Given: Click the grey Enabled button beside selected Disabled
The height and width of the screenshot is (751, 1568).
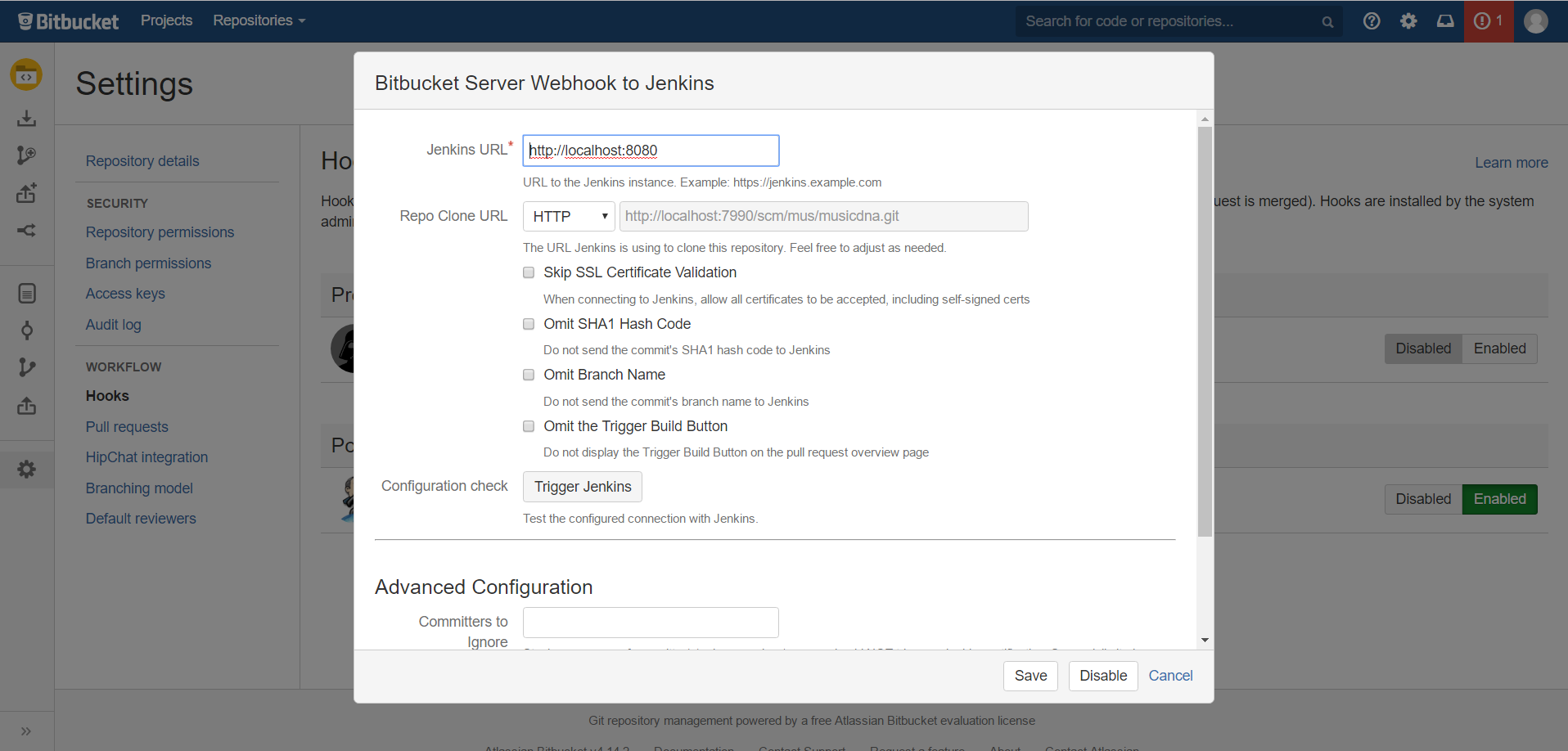Looking at the screenshot, I should [x=1500, y=349].
